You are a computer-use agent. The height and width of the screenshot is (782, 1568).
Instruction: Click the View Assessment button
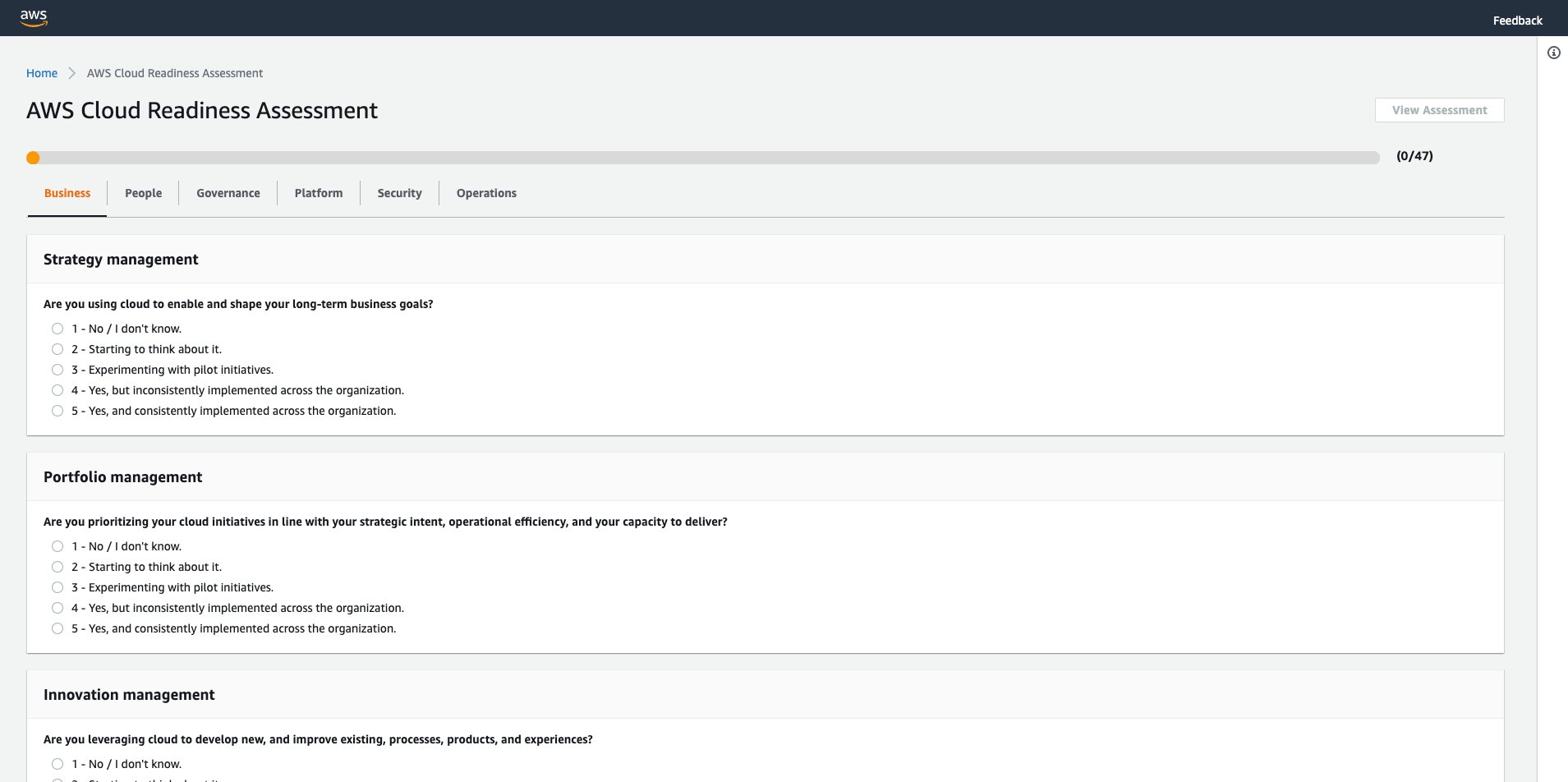coord(1439,110)
